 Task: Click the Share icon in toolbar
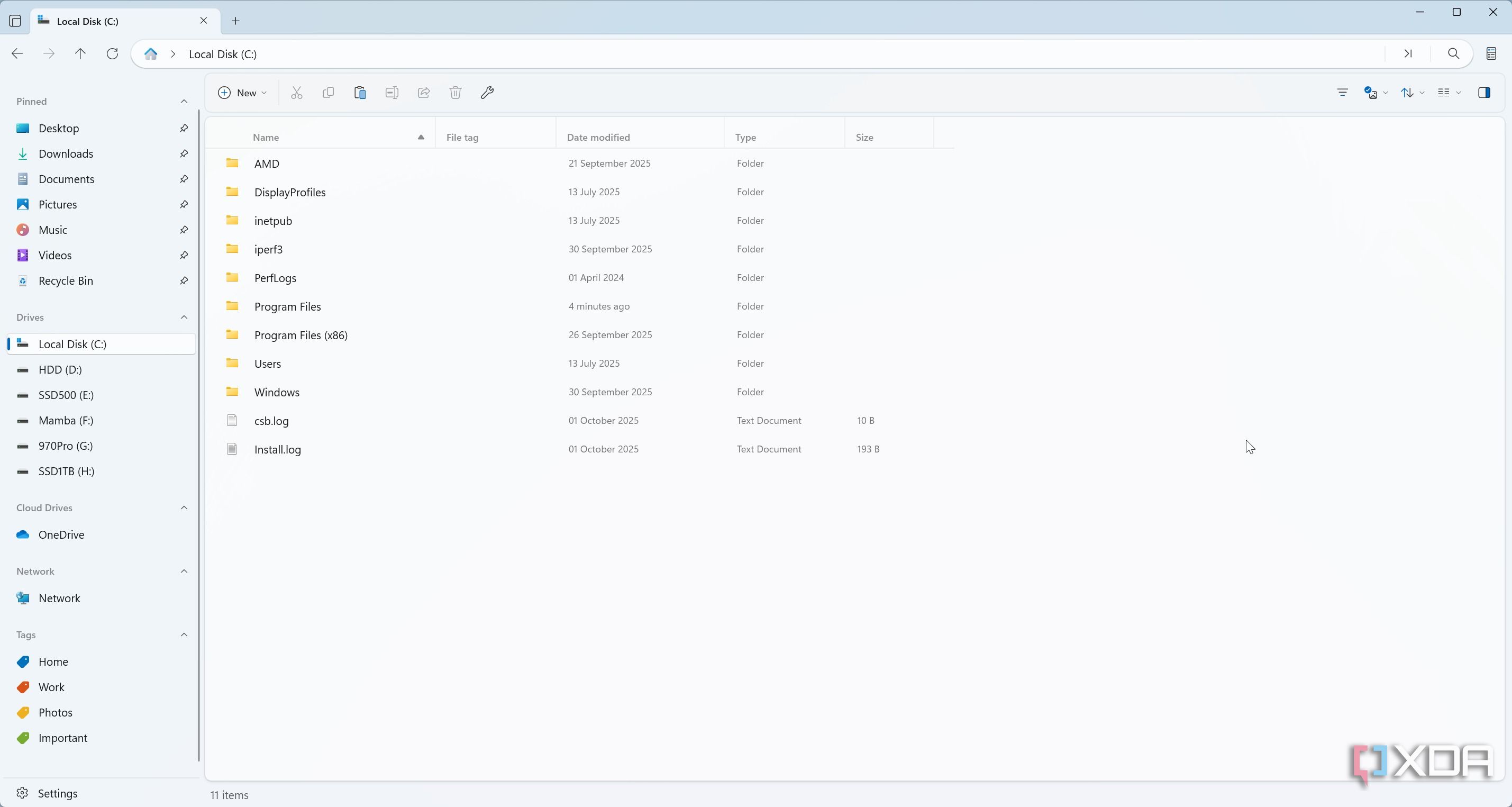click(424, 93)
